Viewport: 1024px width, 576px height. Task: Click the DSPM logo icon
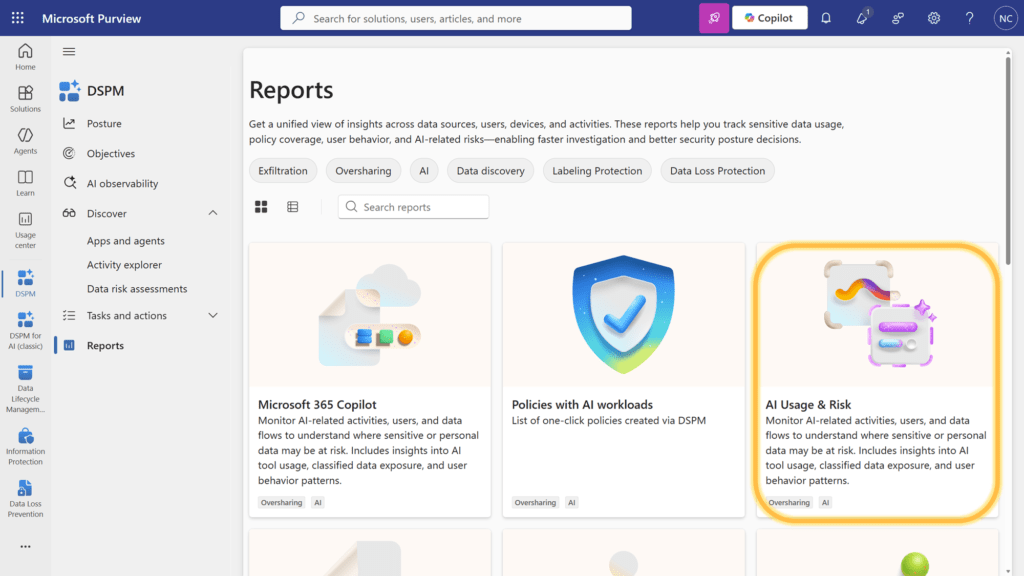point(69,91)
